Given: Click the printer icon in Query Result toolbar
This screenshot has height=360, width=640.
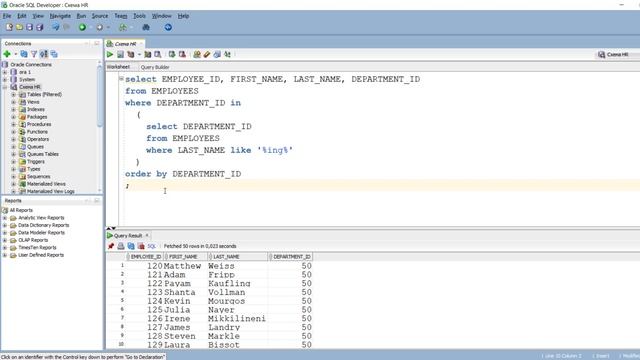Looking at the screenshot, I should [121, 246].
